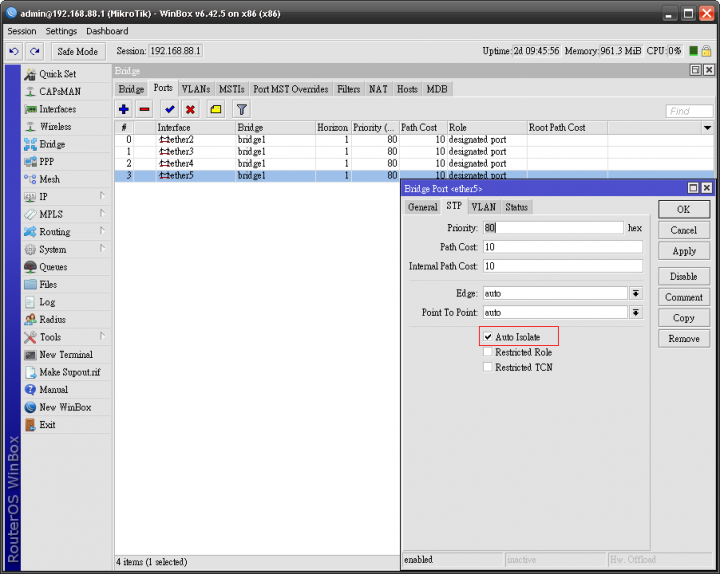Click the Copy button
The width and height of the screenshot is (720, 574).
point(684,318)
